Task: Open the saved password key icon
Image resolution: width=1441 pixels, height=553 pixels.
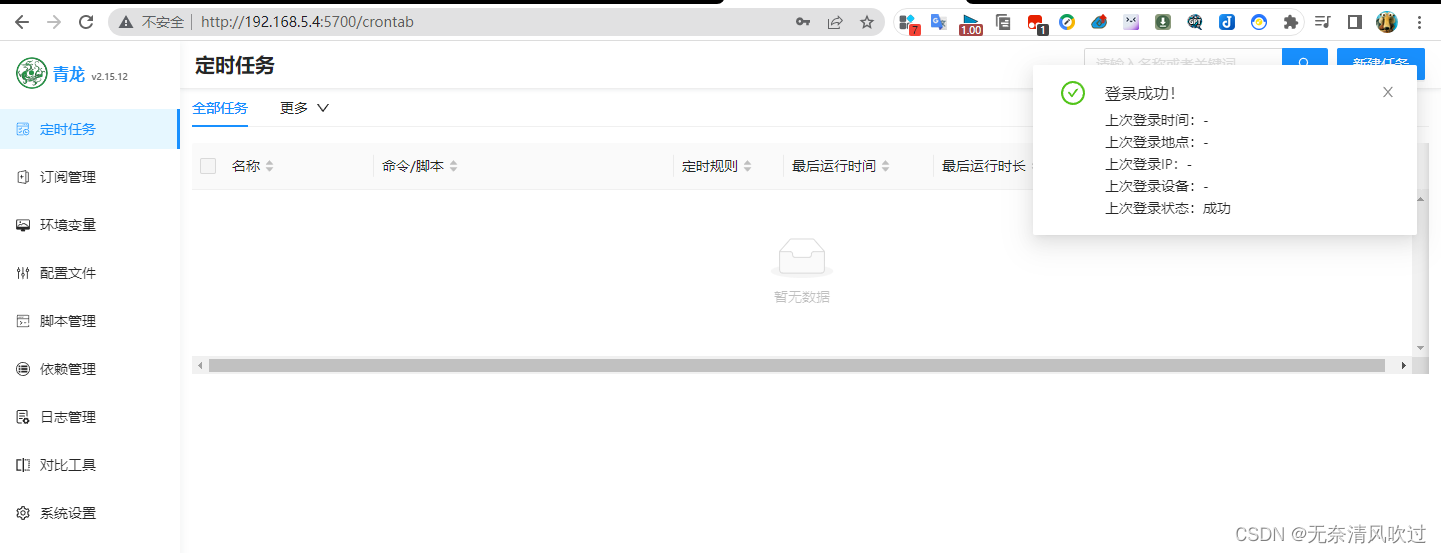Action: 803,22
